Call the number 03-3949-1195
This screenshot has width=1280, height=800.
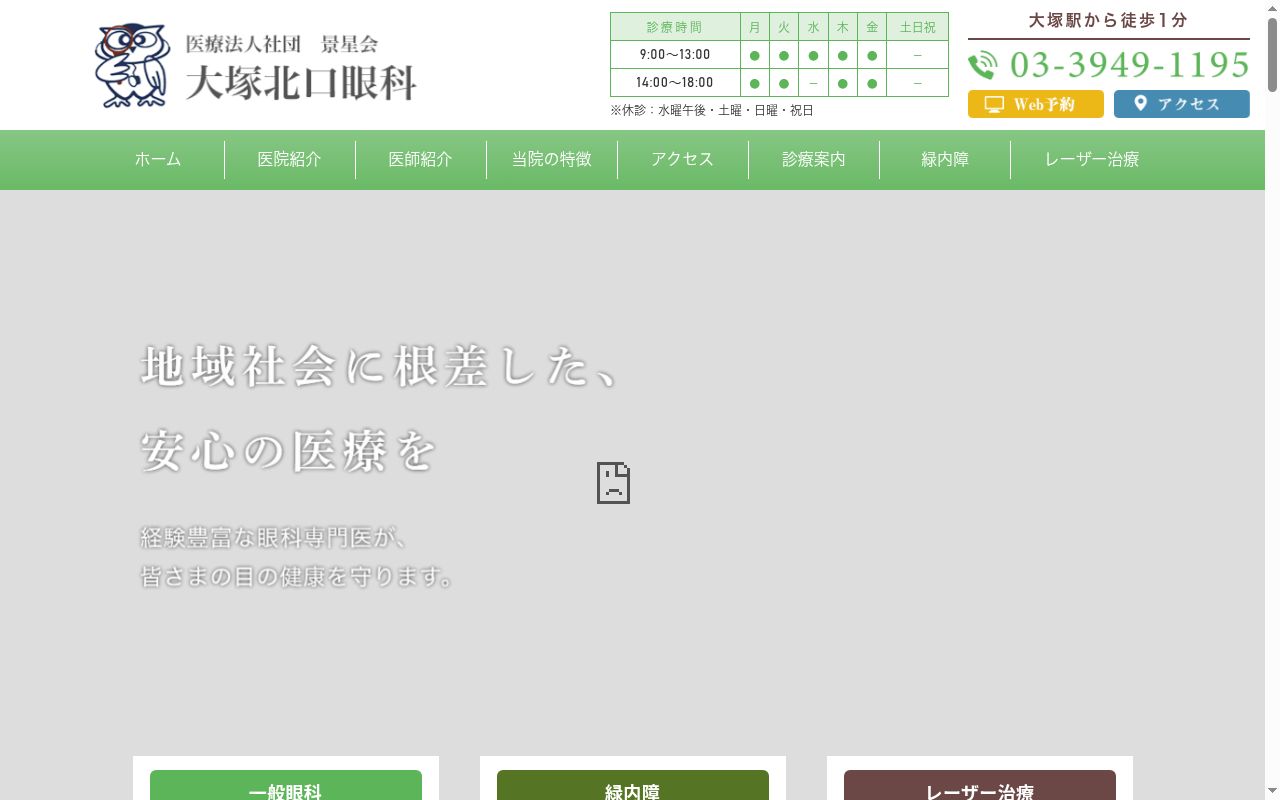pyautogui.click(x=1130, y=65)
